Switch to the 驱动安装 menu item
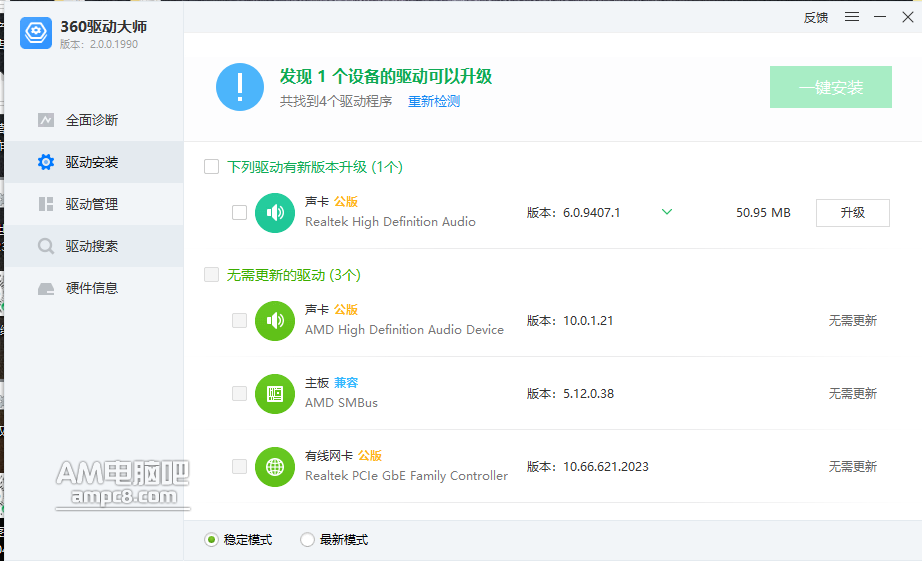Screen dimensions: 922x561 point(94,162)
